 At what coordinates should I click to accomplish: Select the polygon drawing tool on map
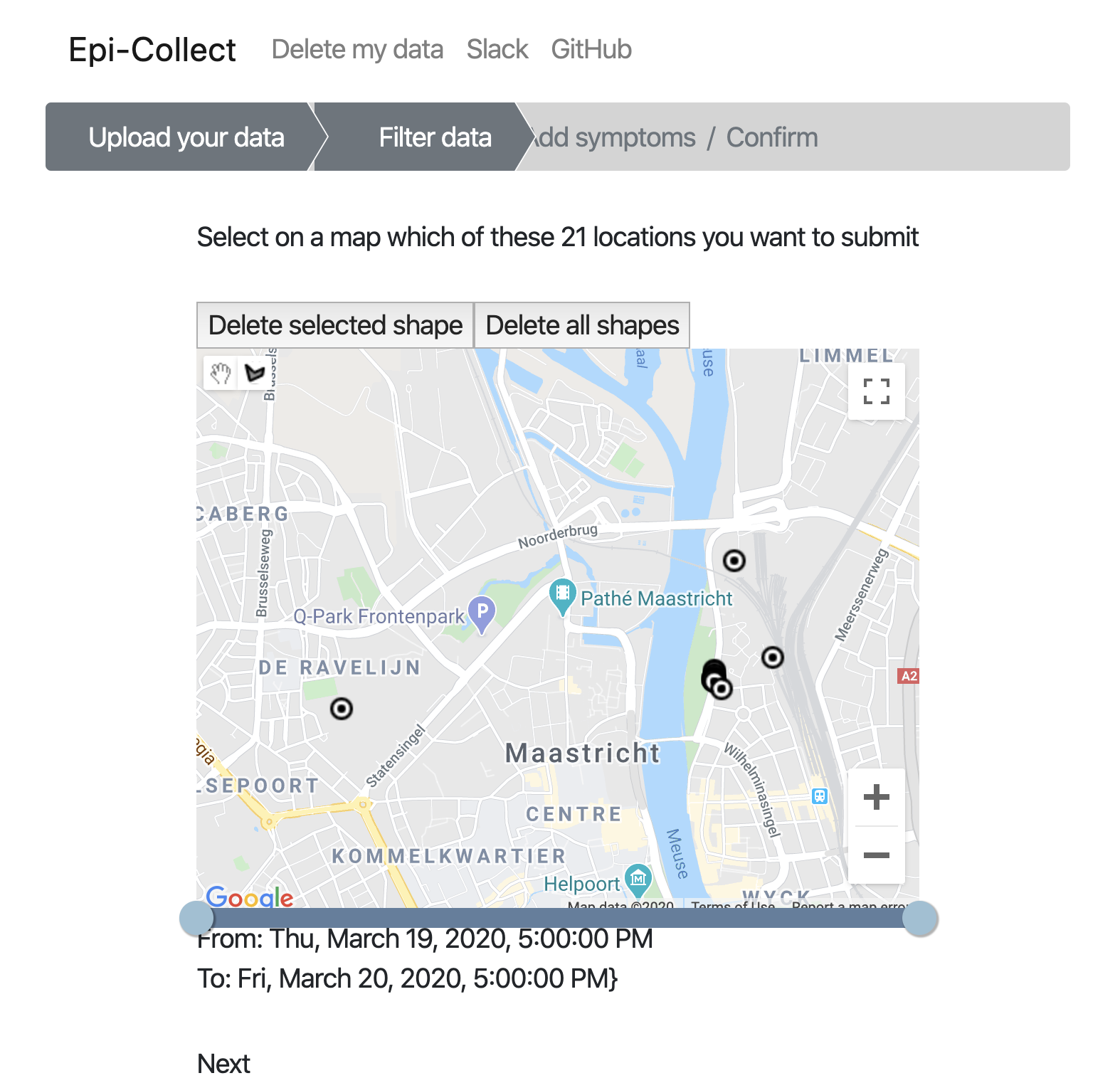pos(253,373)
